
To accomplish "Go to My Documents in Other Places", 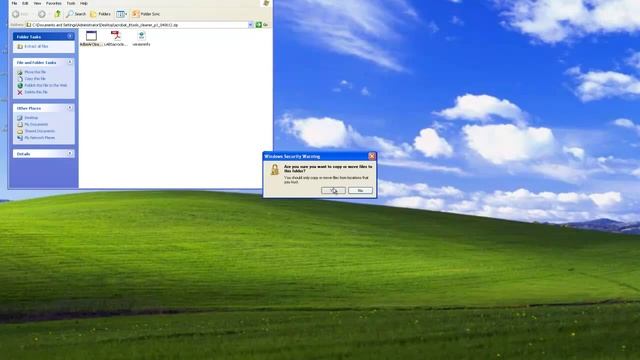I will 36,124.
